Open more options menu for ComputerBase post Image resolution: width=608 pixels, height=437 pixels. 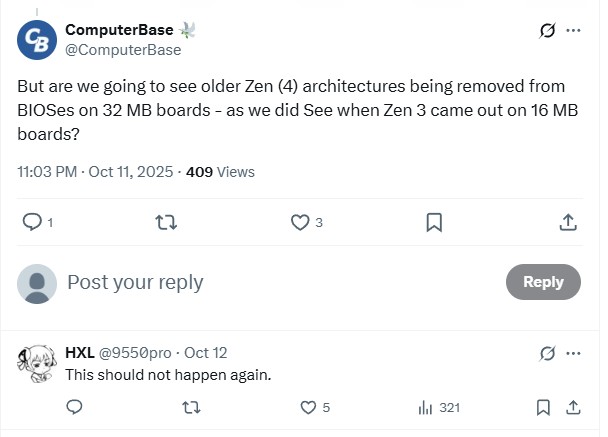pyautogui.click(x=574, y=31)
